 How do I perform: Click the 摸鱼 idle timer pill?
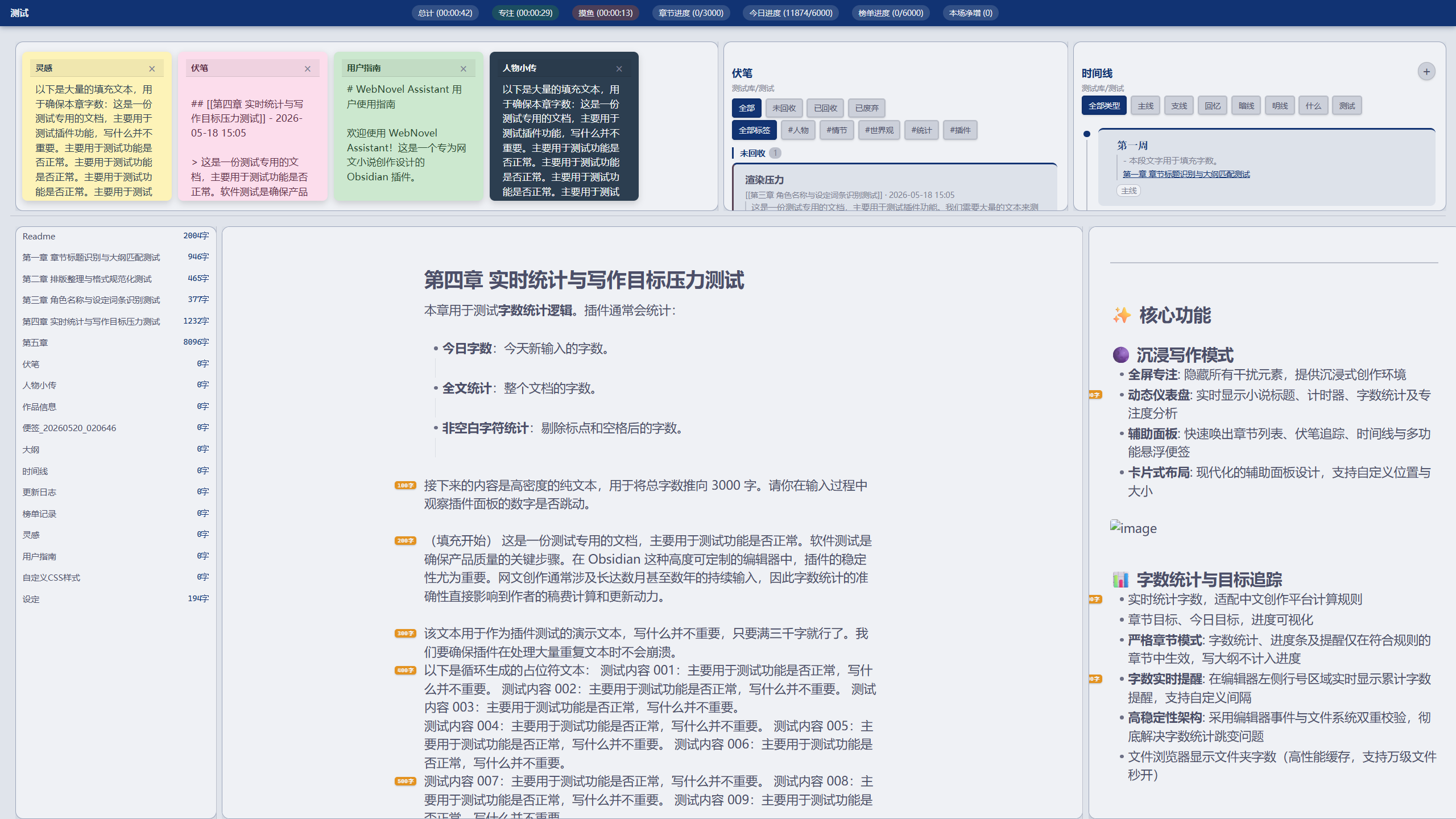pos(606,13)
